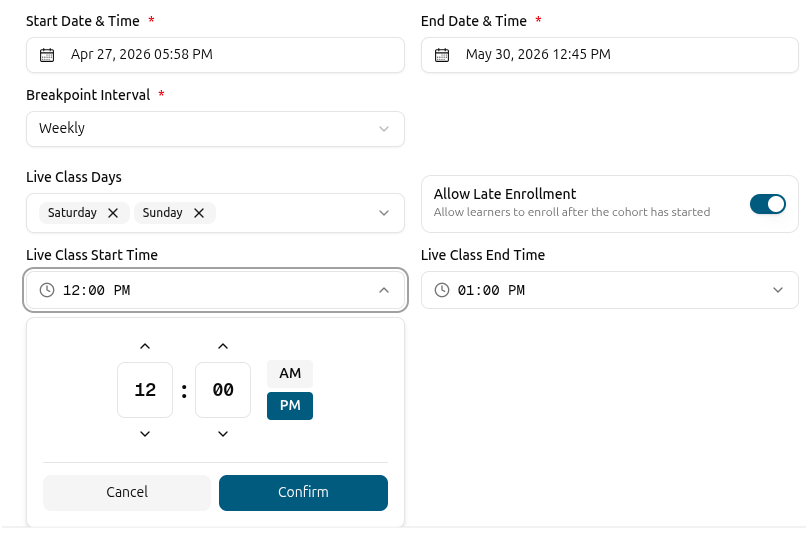Click the clock icon in Live Class End Time
806x541 pixels.
[442, 290]
